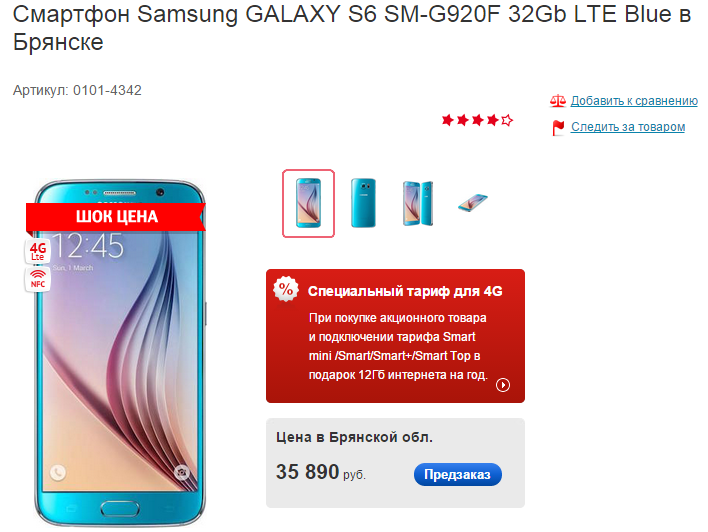Click the red flag track icon
Viewport: 708px width, 532px height.
(x=558, y=127)
